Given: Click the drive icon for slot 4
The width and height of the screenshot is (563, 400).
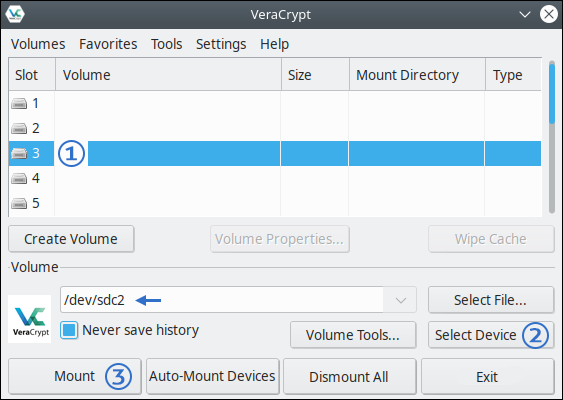Looking at the screenshot, I should (x=19, y=178).
